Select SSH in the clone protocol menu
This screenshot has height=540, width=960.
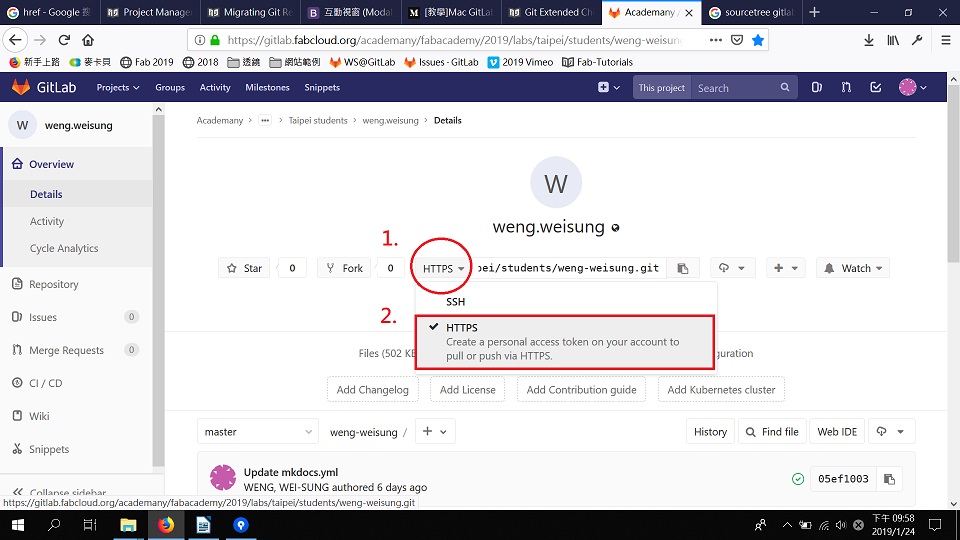pos(456,301)
